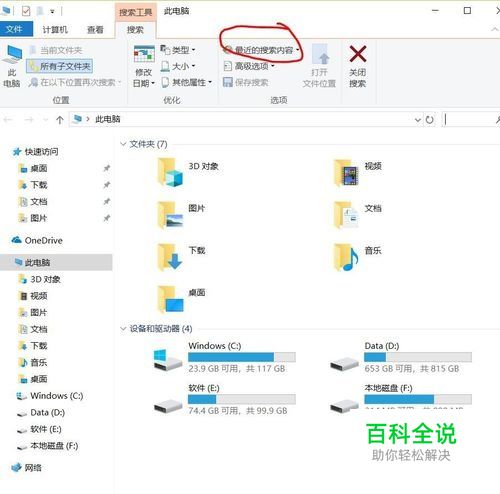The height and width of the screenshot is (494, 500).
Task: Open the 桌面 folder in main pane
Action: point(170,299)
